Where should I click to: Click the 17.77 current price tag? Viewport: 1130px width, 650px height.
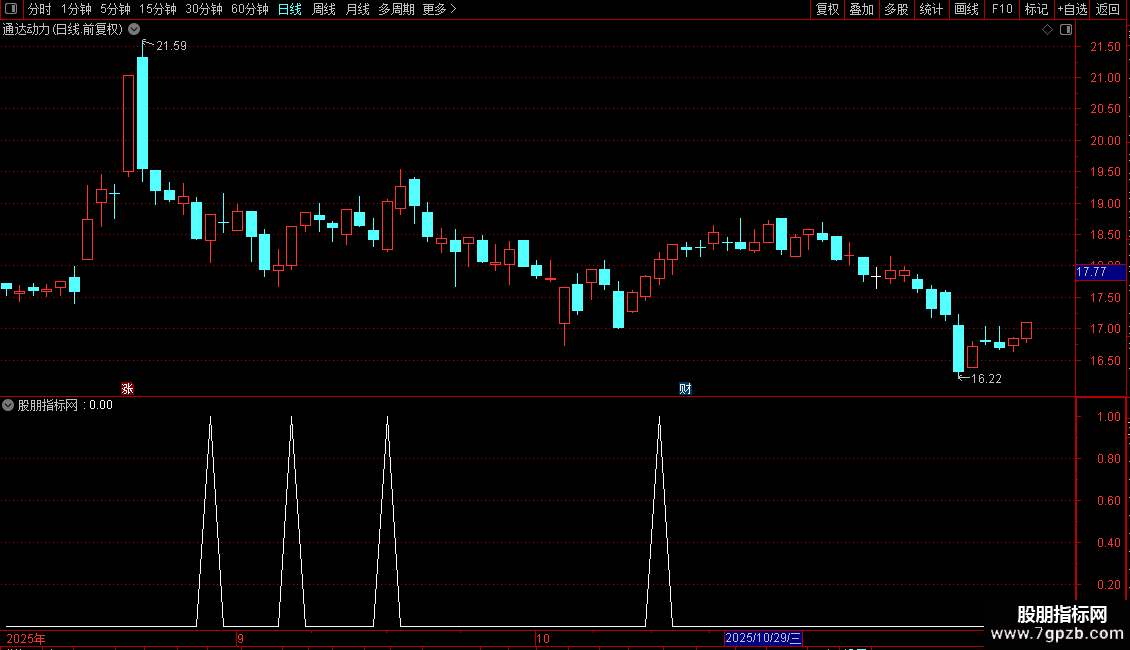point(1100,272)
